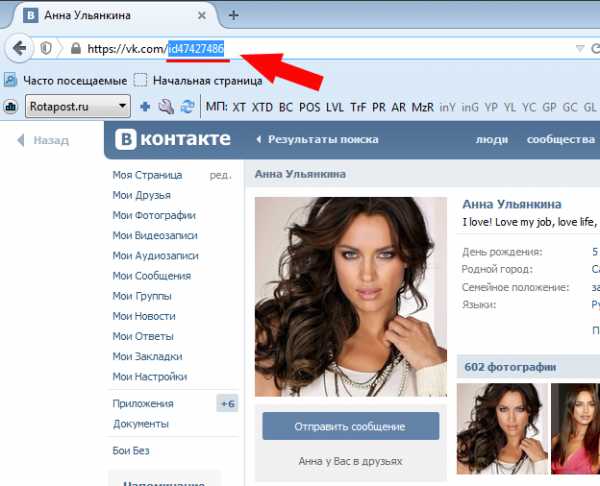Click Отправить сообщение button
The width and height of the screenshot is (600, 486).
point(351,426)
